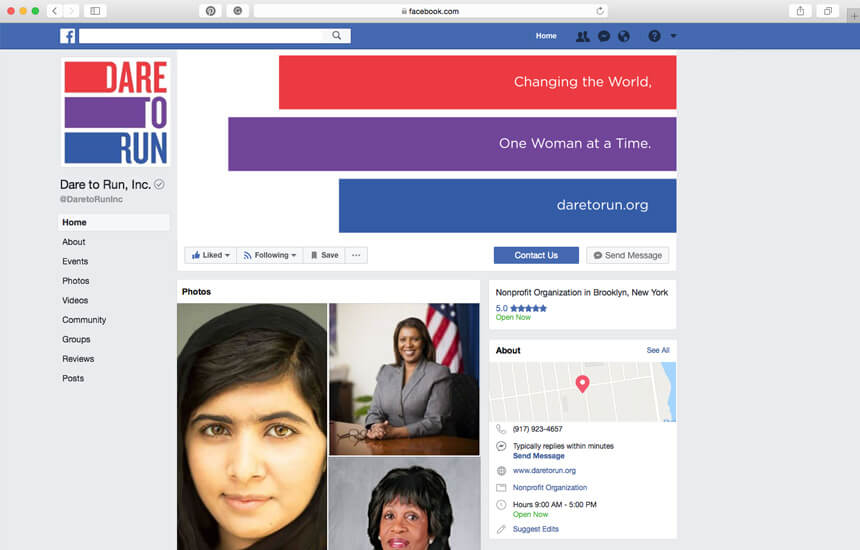860x550 pixels.
Task: Toggle the Safari sidebar button
Action: coord(95,11)
